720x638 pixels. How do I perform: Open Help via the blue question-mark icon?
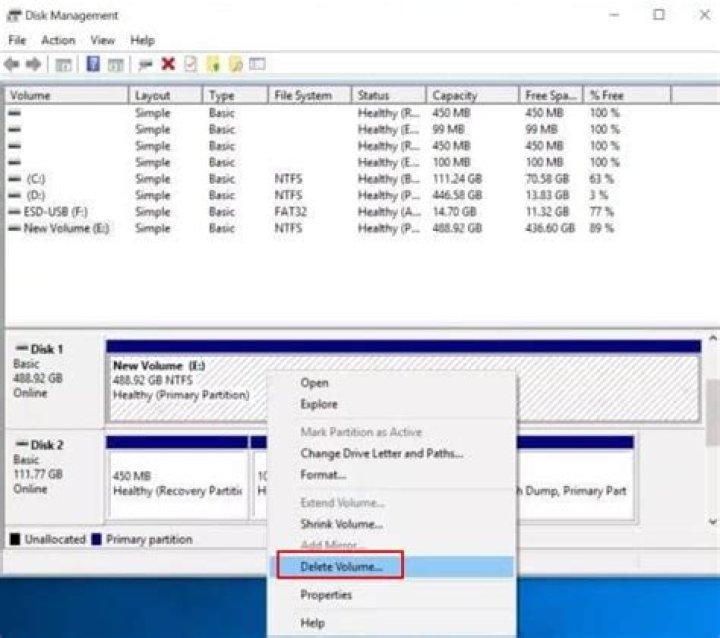[93, 64]
